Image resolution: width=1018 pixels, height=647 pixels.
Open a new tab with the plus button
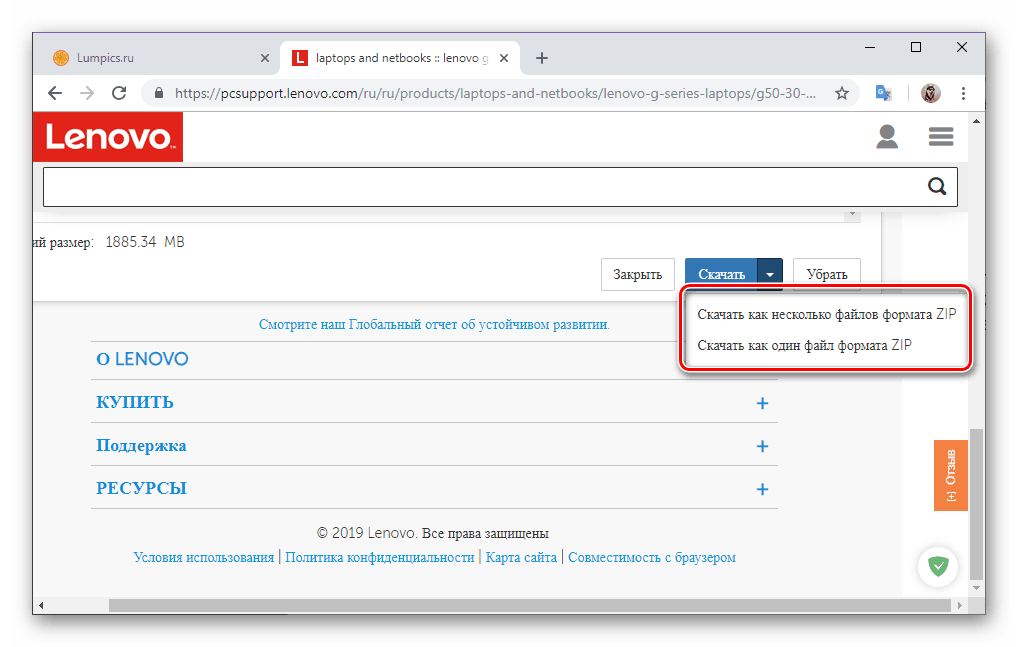pos(541,58)
